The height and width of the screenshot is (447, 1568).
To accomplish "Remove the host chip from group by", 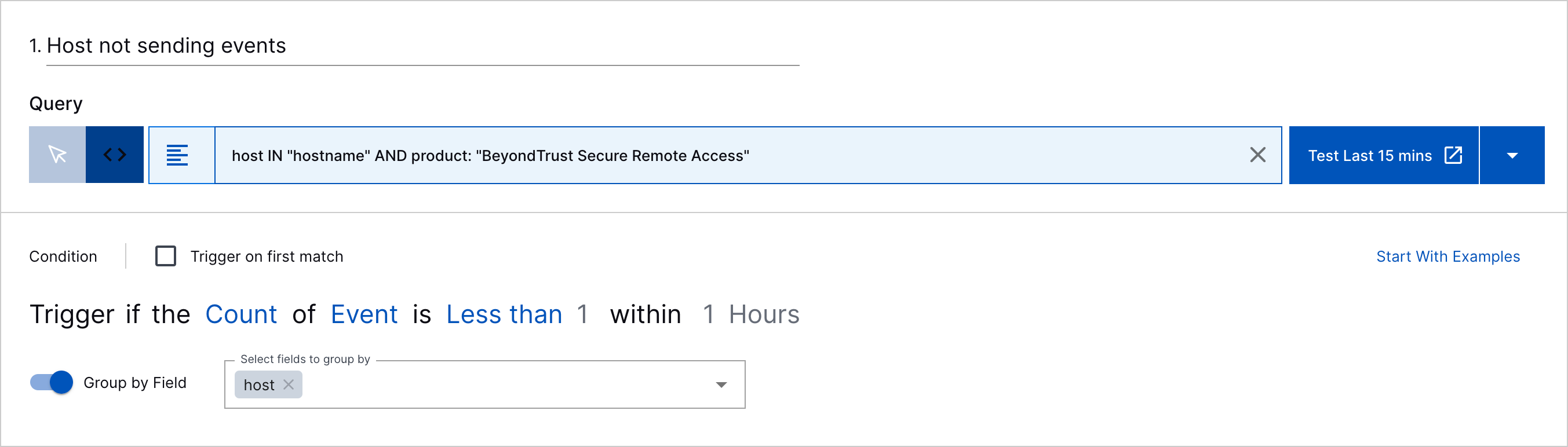I will (289, 384).
